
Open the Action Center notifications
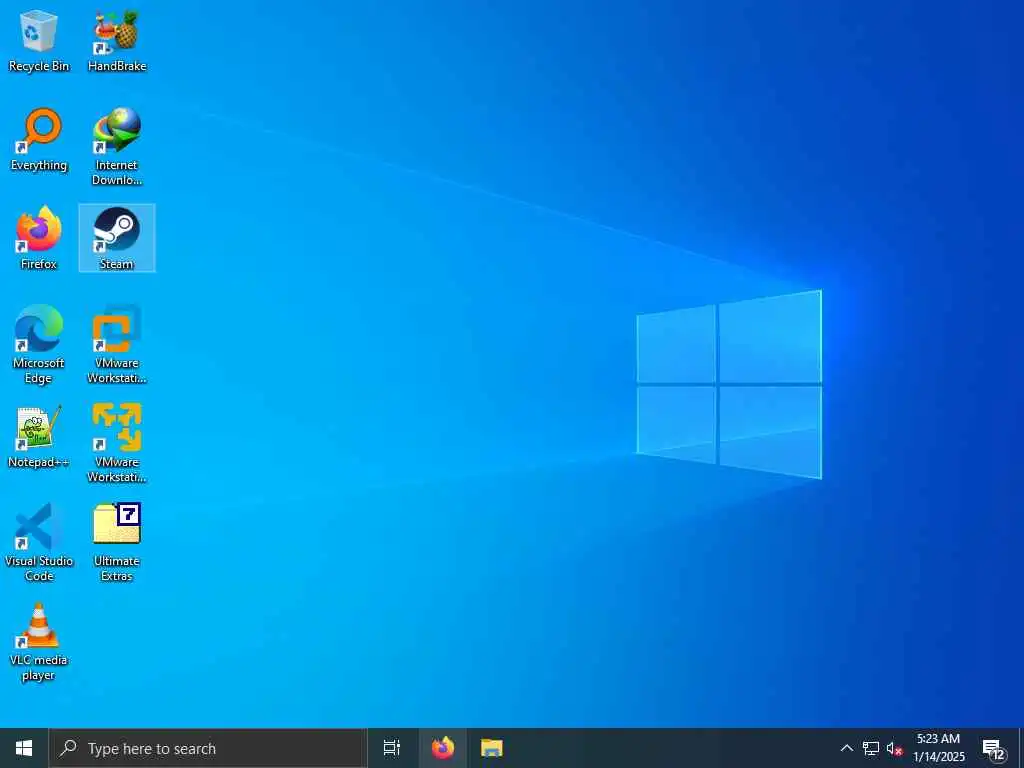[994, 748]
